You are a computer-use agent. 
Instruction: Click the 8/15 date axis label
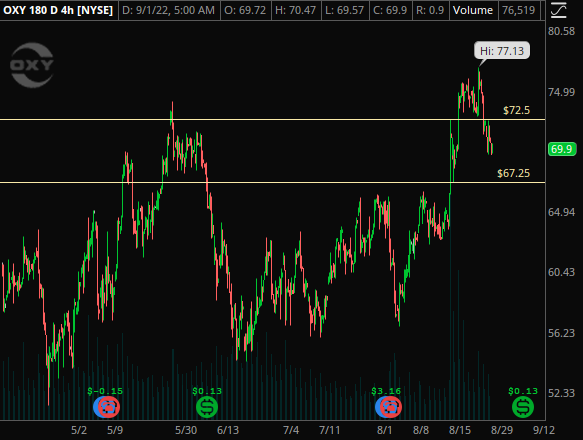[460, 430]
